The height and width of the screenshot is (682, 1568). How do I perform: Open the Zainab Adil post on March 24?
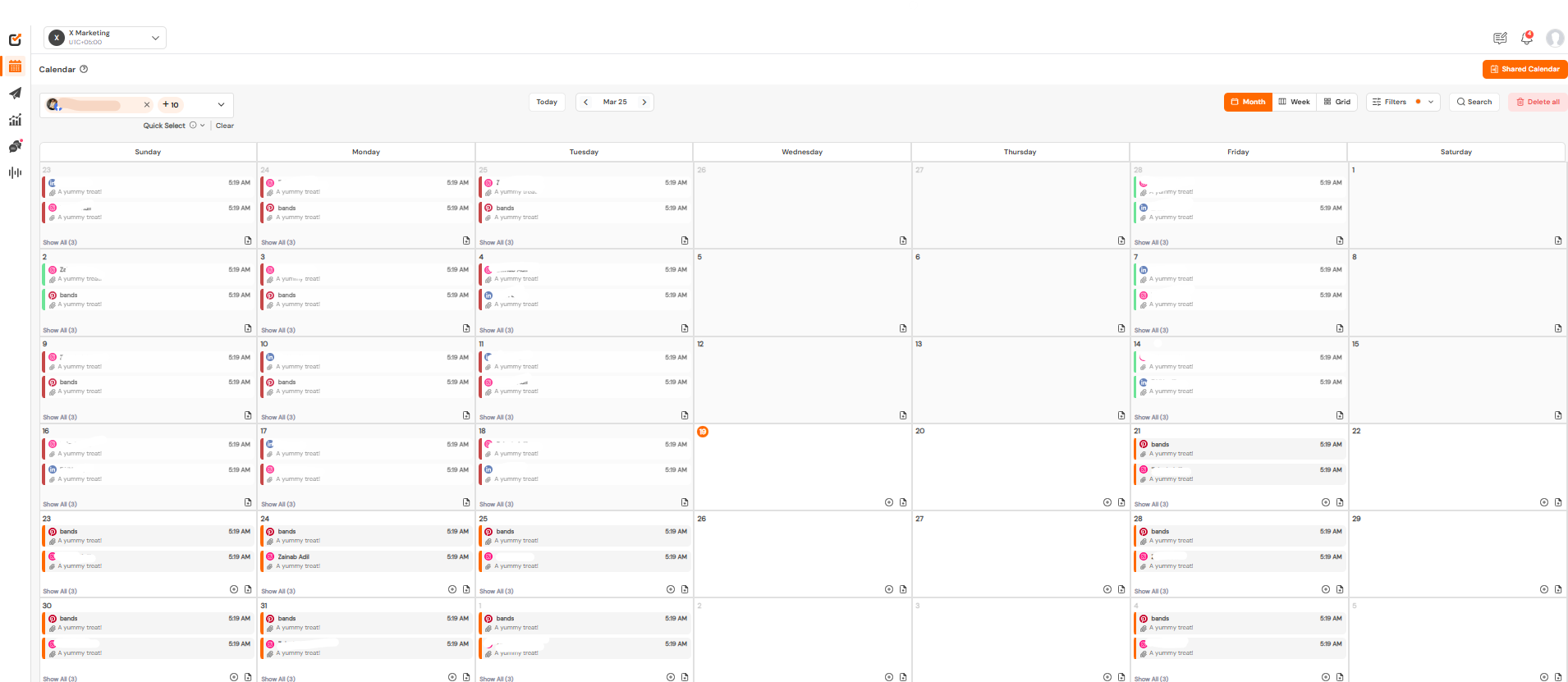[365, 561]
